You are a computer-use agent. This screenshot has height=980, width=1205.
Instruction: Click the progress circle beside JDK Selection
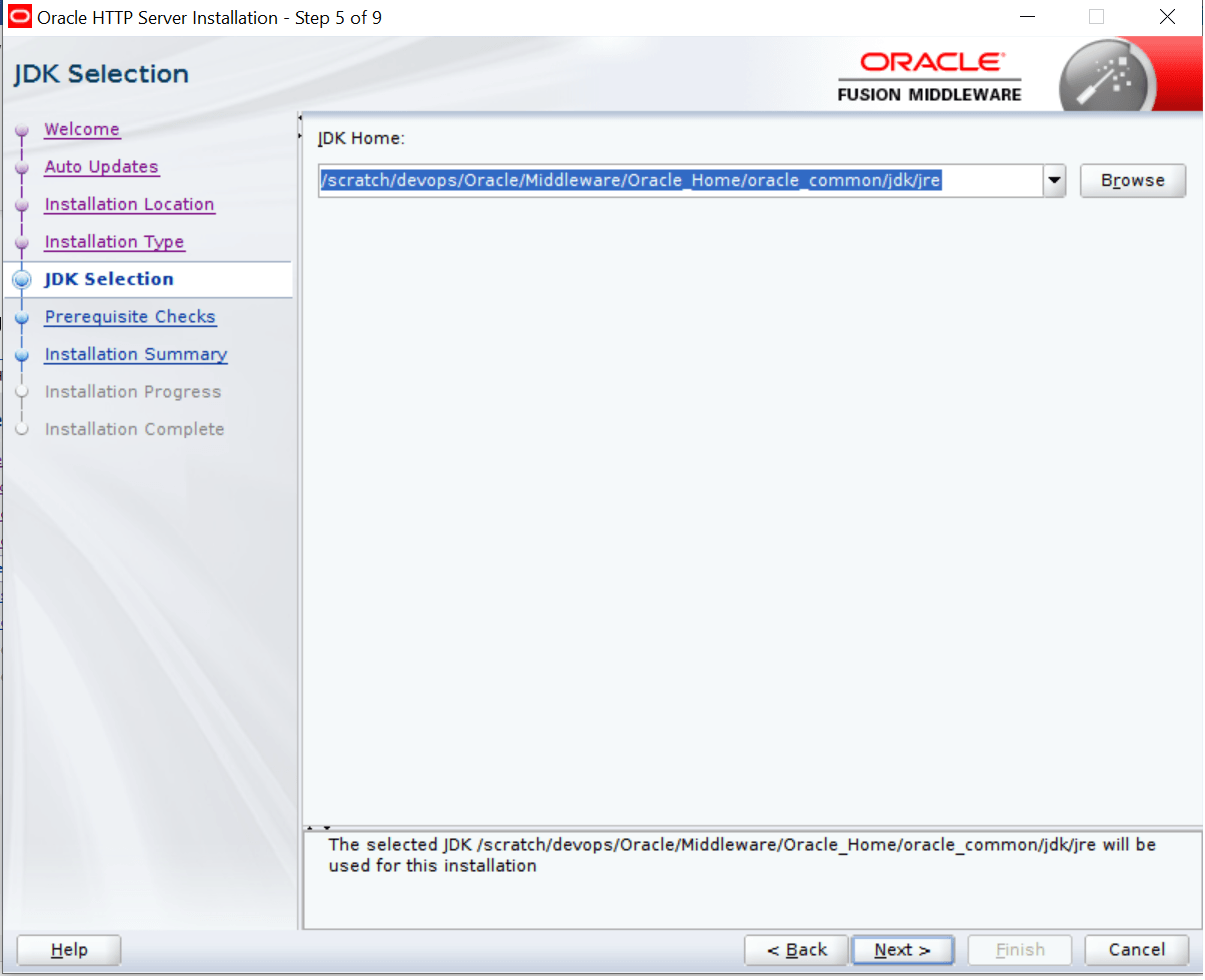(22, 279)
